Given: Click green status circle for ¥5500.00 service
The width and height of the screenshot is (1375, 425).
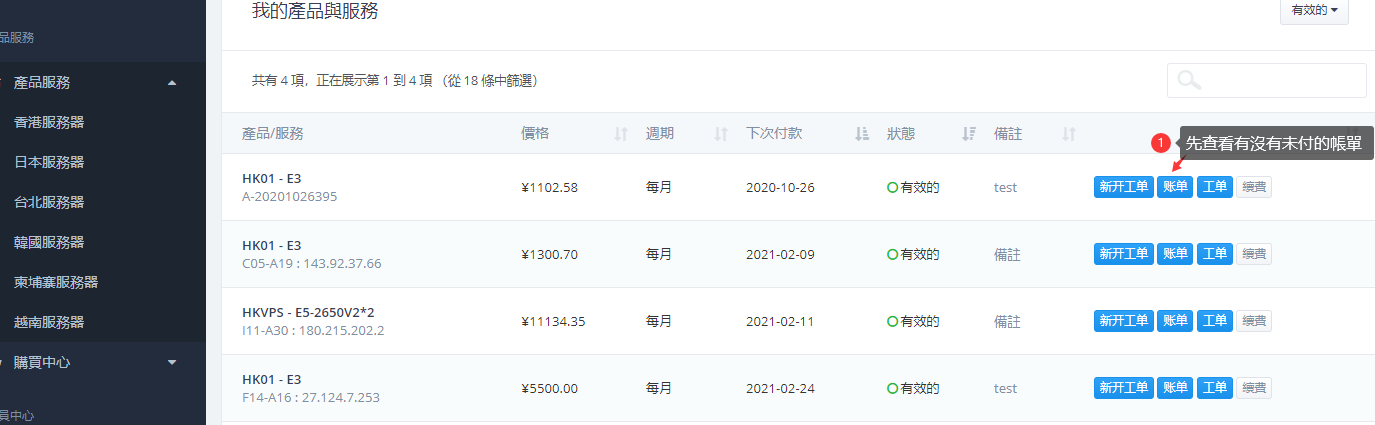Looking at the screenshot, I should pyautogui.click(x=892, y=388).
